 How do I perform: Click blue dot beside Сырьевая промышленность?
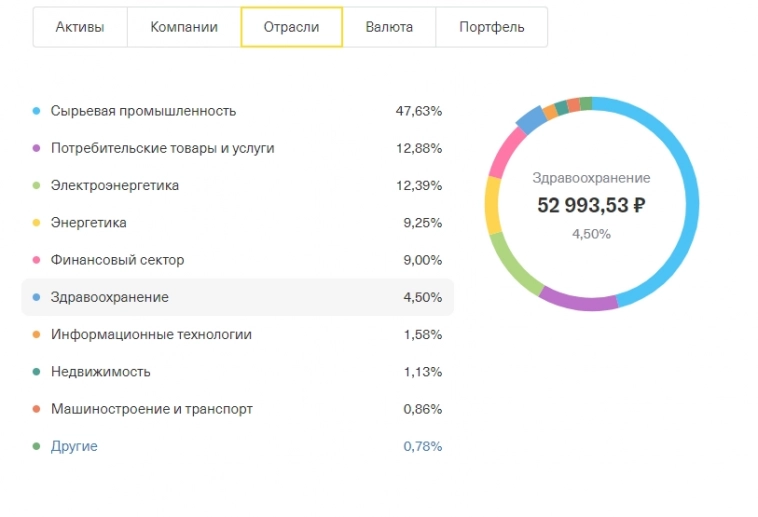[36, 111]
